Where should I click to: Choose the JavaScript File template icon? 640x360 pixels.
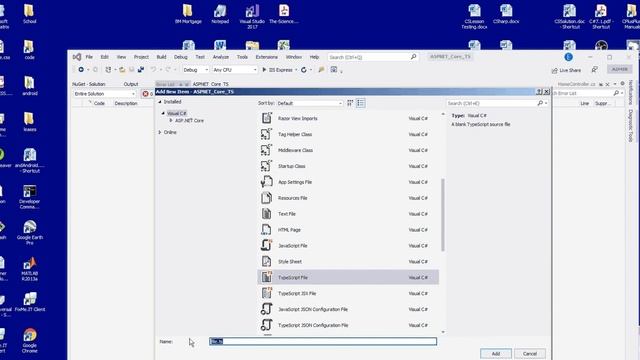point(267,245)
